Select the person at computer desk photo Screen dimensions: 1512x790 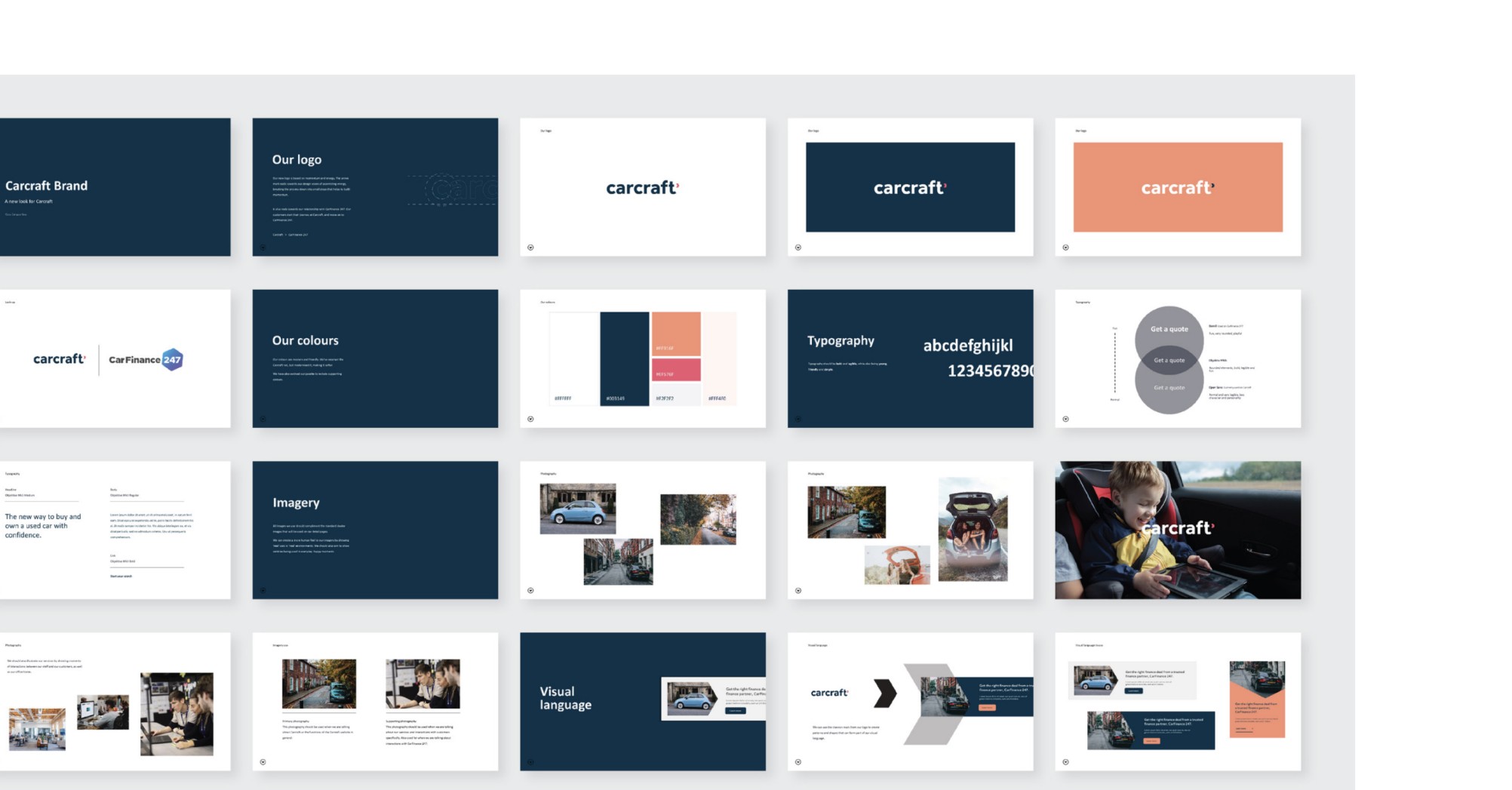click(103, 712)
